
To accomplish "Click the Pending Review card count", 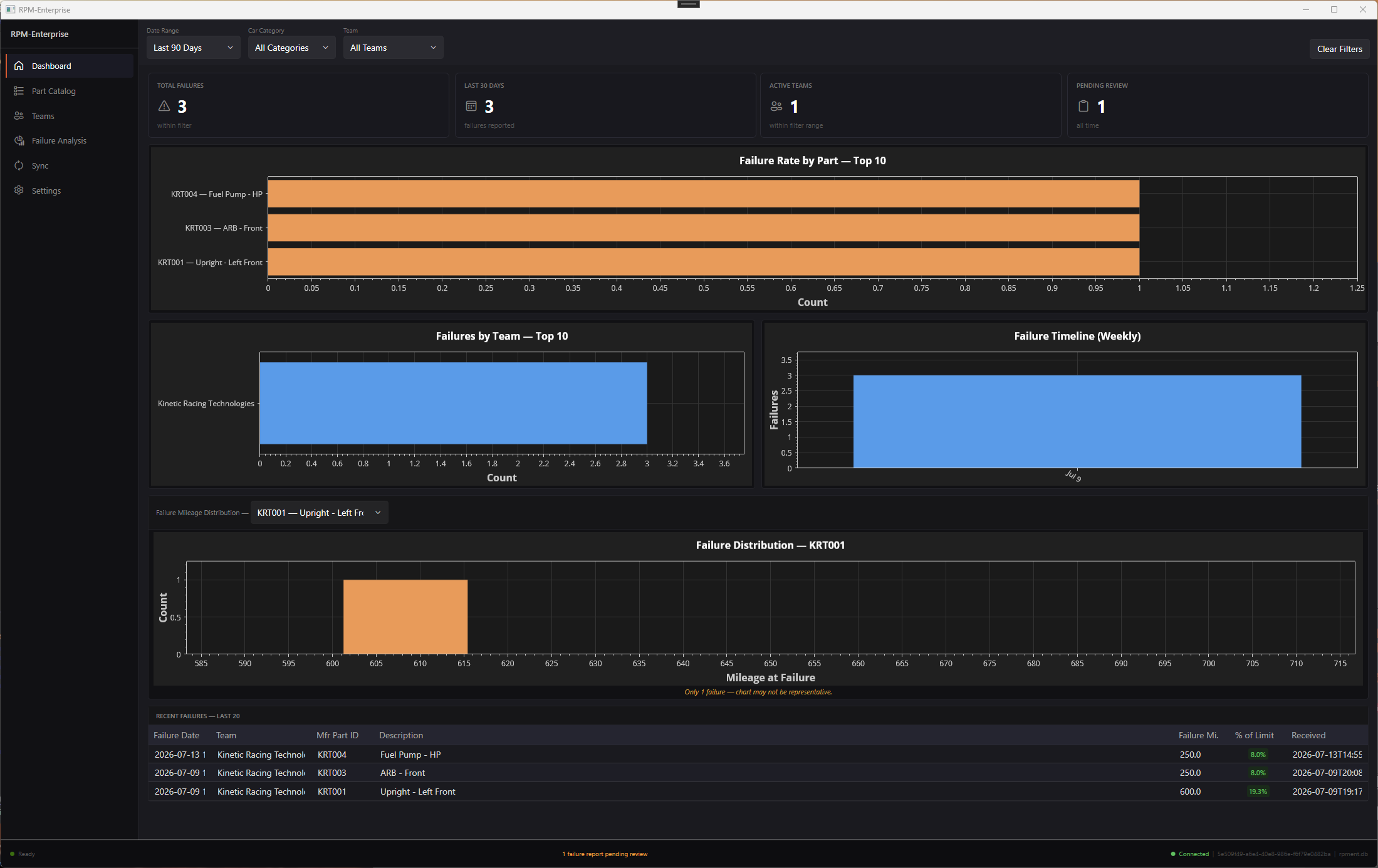I will (1101, 107).
